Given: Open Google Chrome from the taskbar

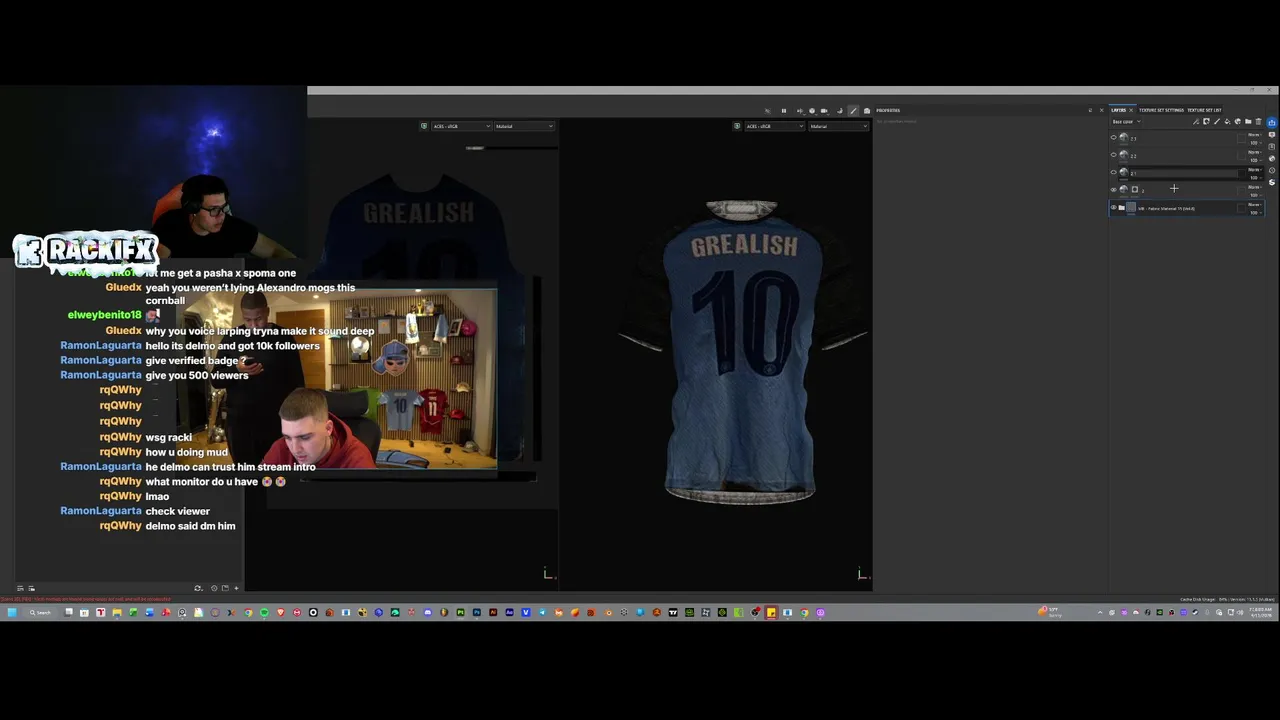Looking at the screenshot, I should [248, 612].
